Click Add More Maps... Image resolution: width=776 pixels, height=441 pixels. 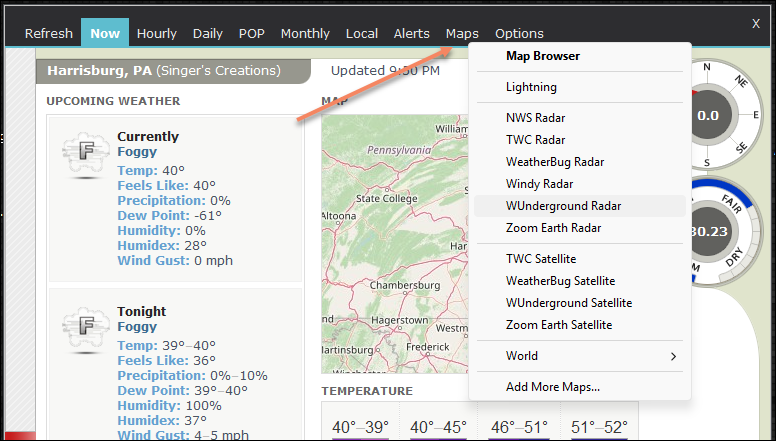pyautogui.click(x=552, y=386)
